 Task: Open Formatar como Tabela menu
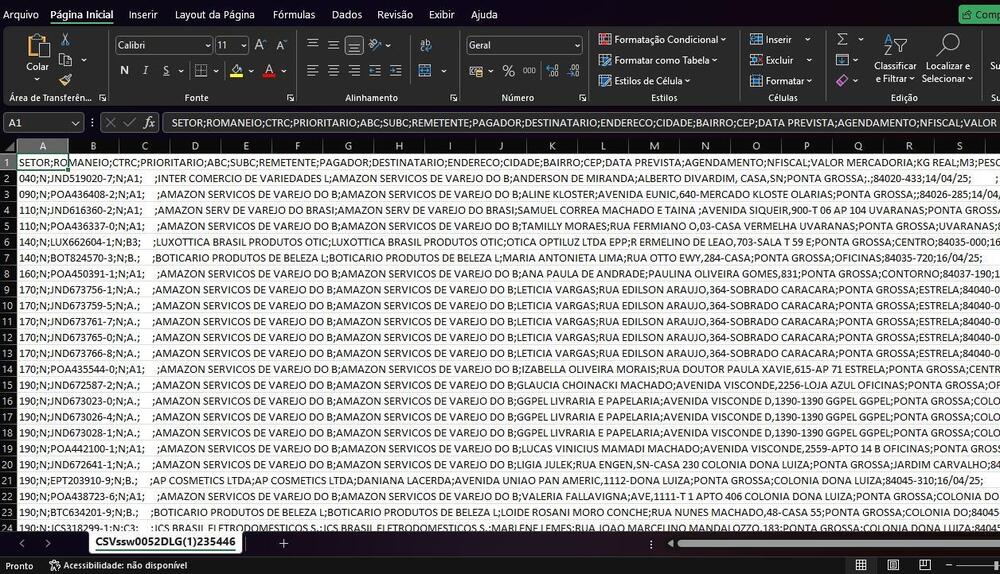click(x=658, y=60)
